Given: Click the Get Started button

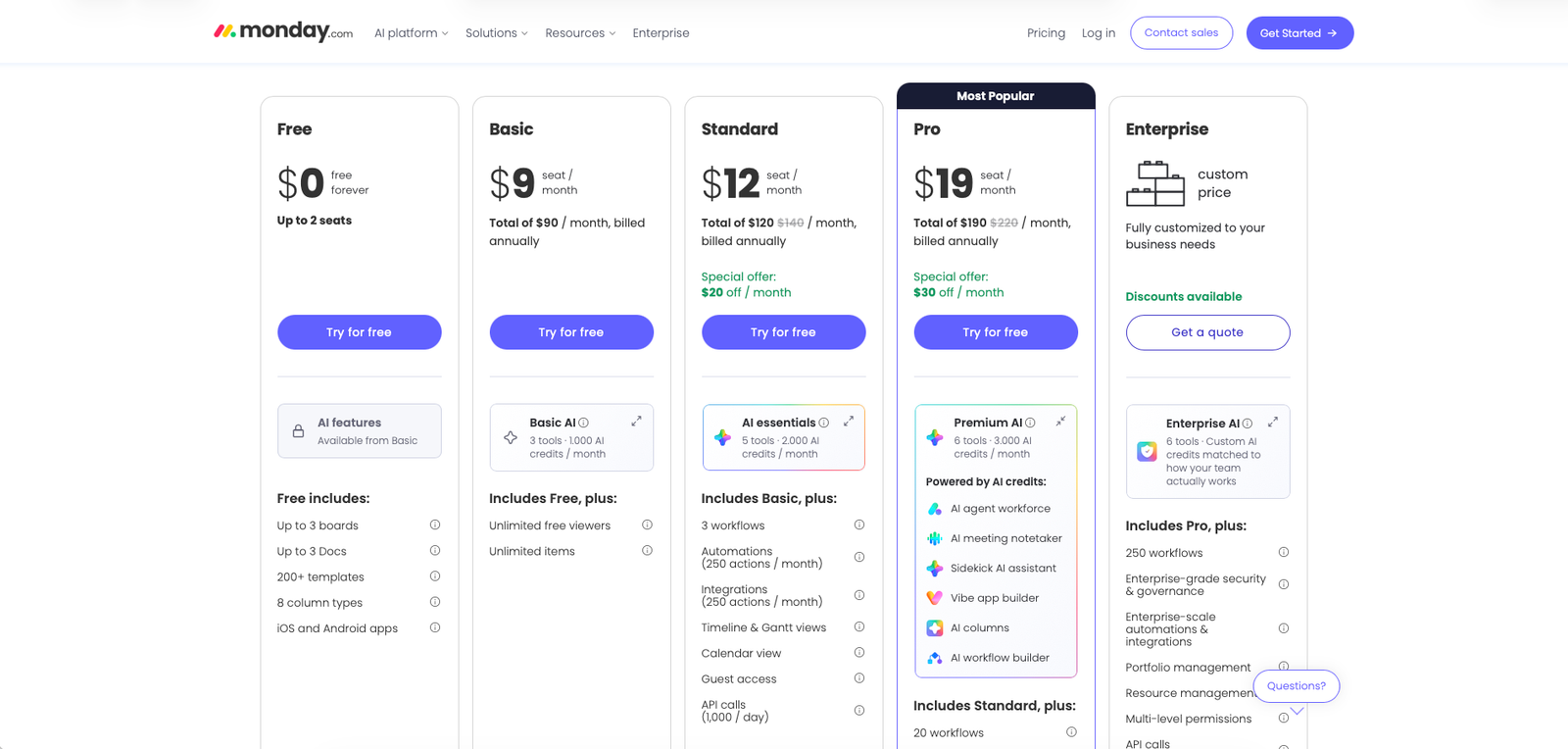Looking at the screenshot, I should click(x=1299, y=32).
